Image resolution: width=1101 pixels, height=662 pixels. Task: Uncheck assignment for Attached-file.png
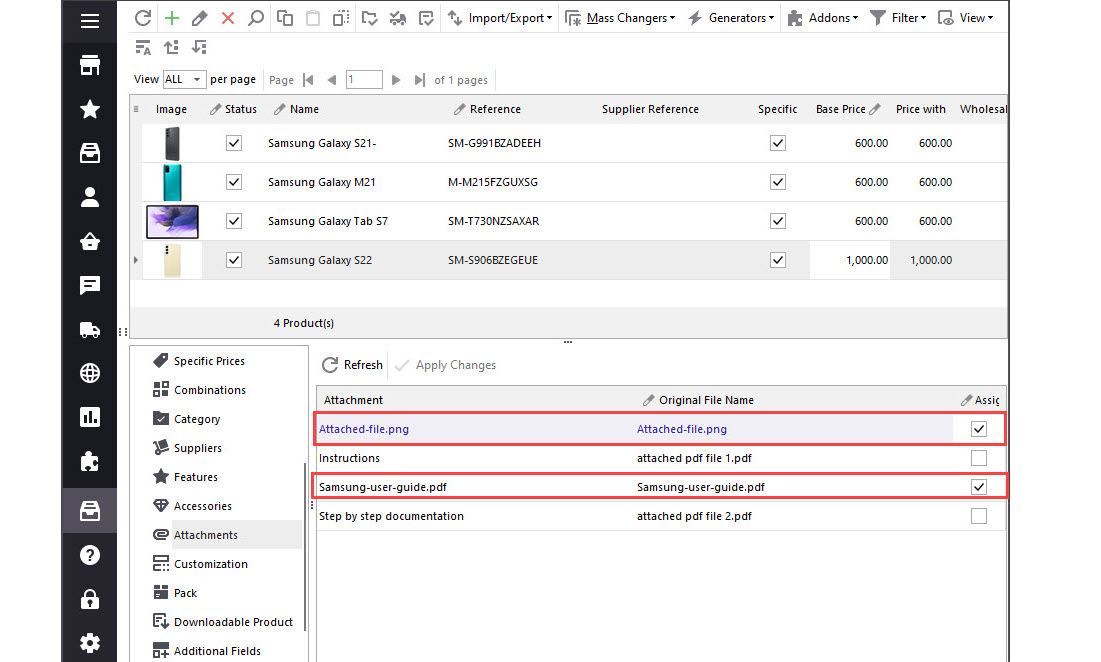click(x=979, y=429)
